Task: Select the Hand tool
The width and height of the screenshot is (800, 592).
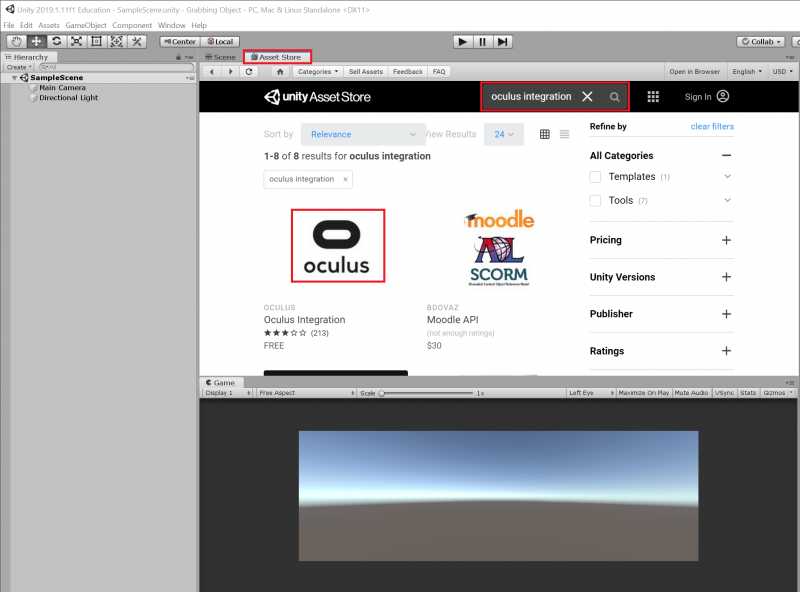Action: click(16, 42)
